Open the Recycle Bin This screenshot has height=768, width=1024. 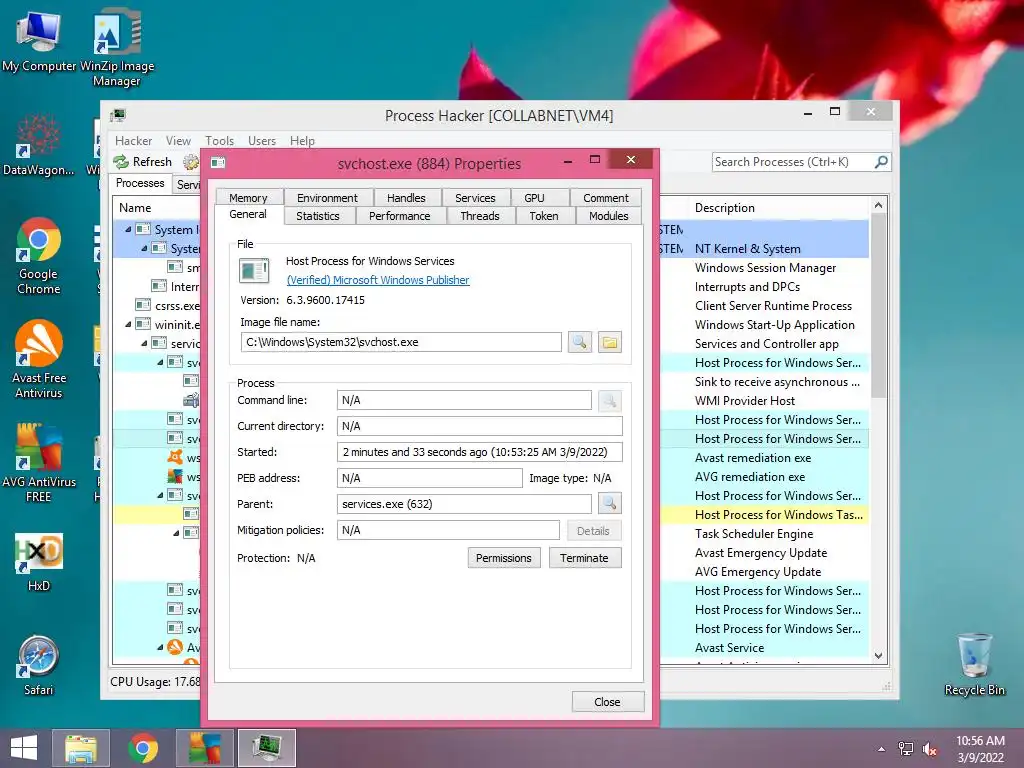(x=974, y=664)
